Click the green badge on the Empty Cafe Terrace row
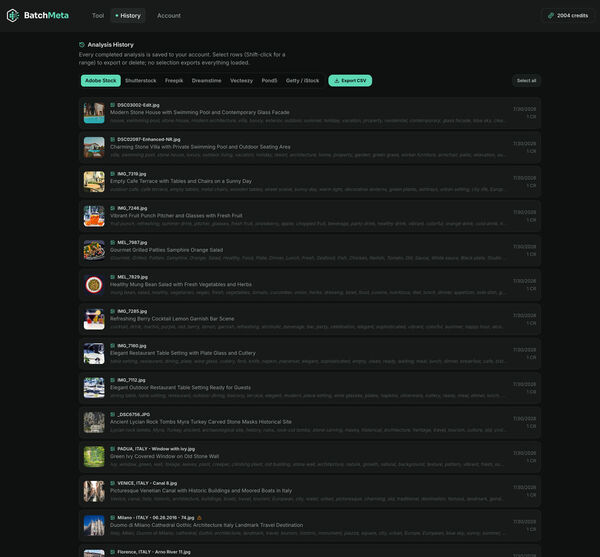 (x=112, y=174)
